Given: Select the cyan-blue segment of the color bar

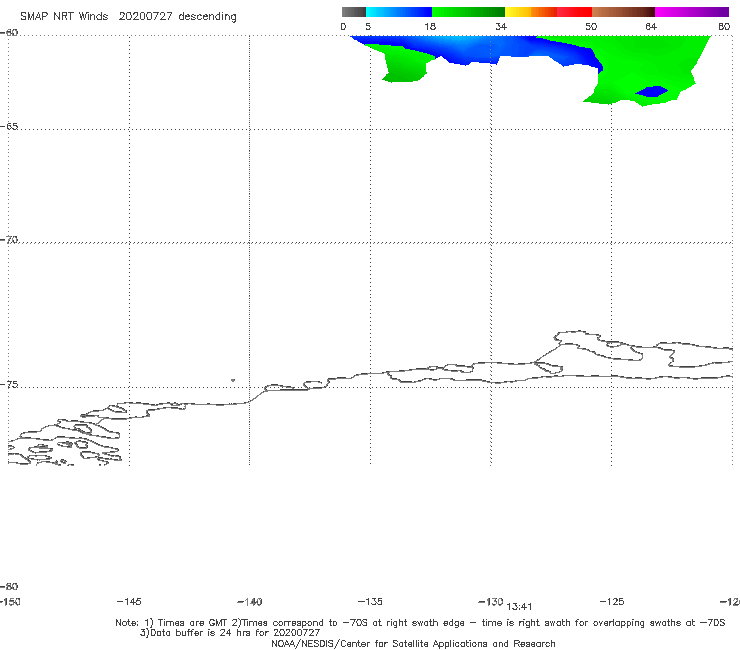Looking at the screenshot, I should (x=399, y=12).
